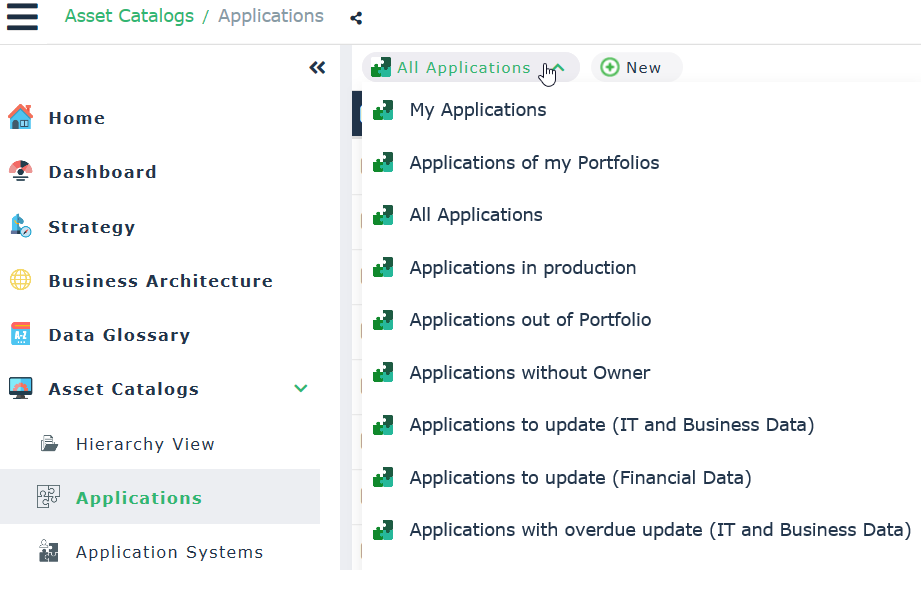Screen dimensions: 921x592
Task: Collapse the sidebar with double-chevron icon
Action: (x=317, y=68)
